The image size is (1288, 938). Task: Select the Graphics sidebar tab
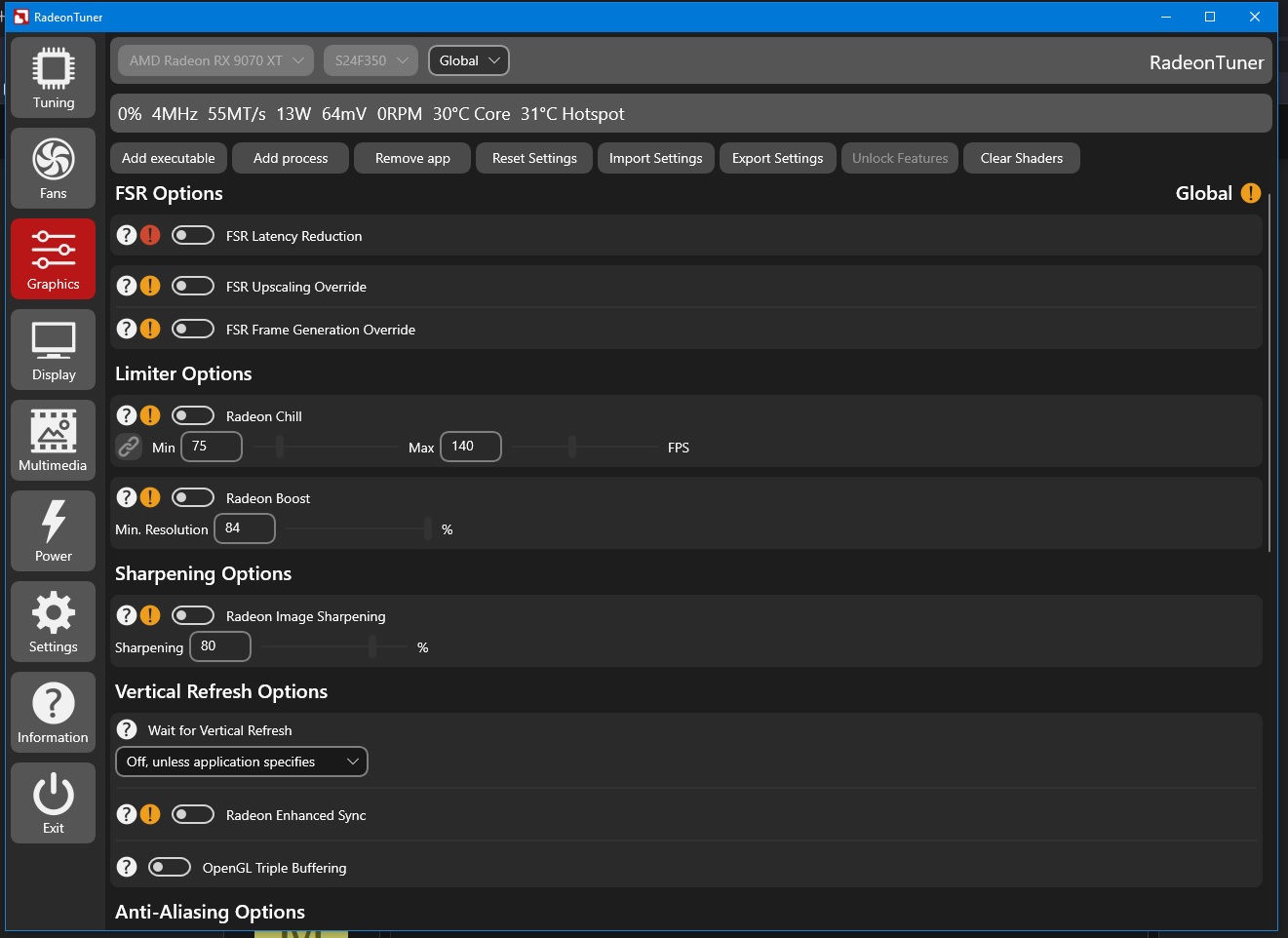pyautogui.click(x=53, y=259)
